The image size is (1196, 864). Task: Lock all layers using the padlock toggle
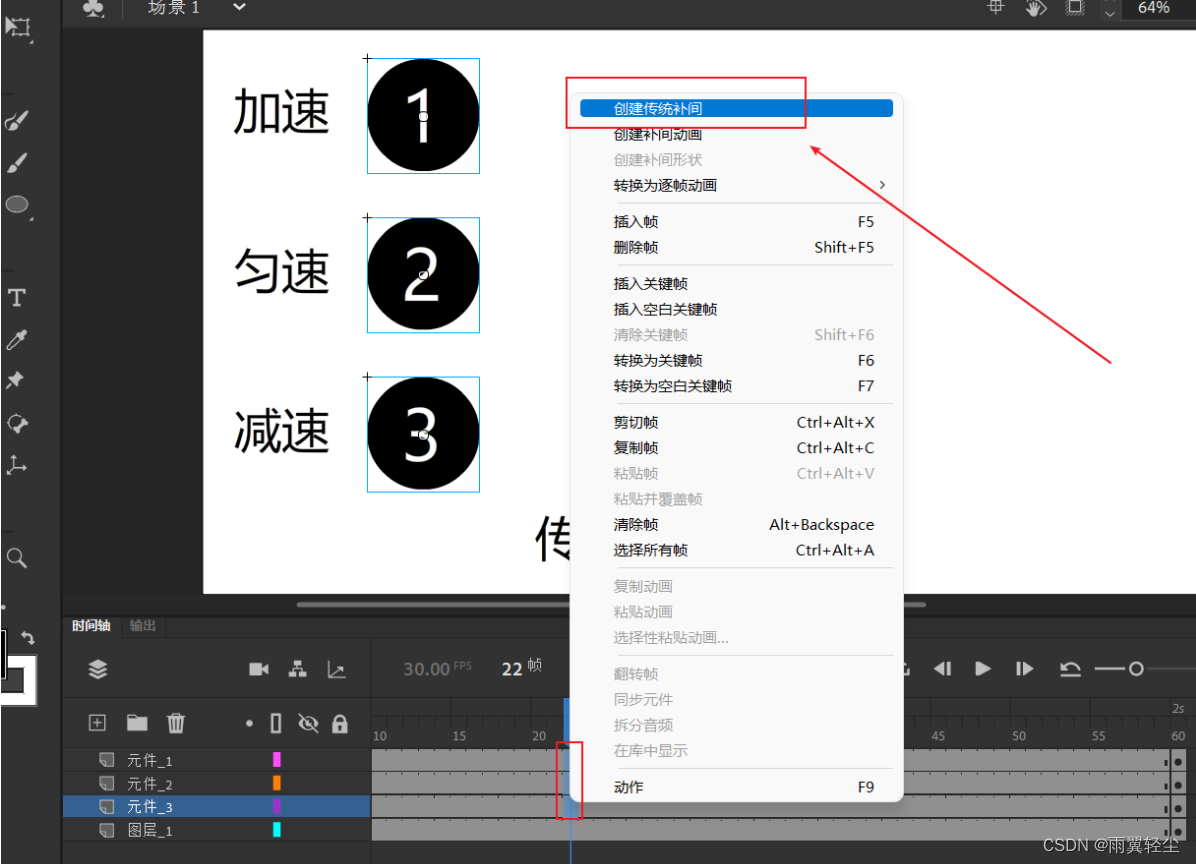(x=340, y=722)
